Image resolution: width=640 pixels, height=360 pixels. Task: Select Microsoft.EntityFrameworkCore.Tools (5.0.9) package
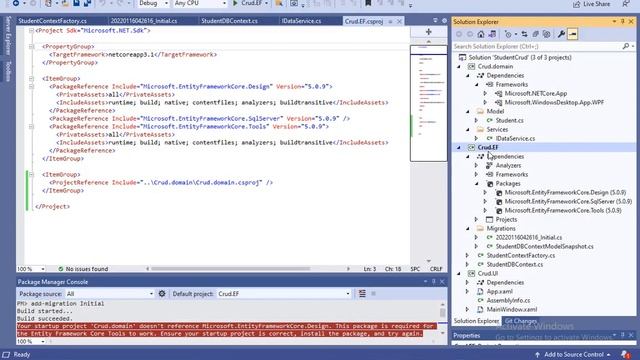click(x=563, y=211)
